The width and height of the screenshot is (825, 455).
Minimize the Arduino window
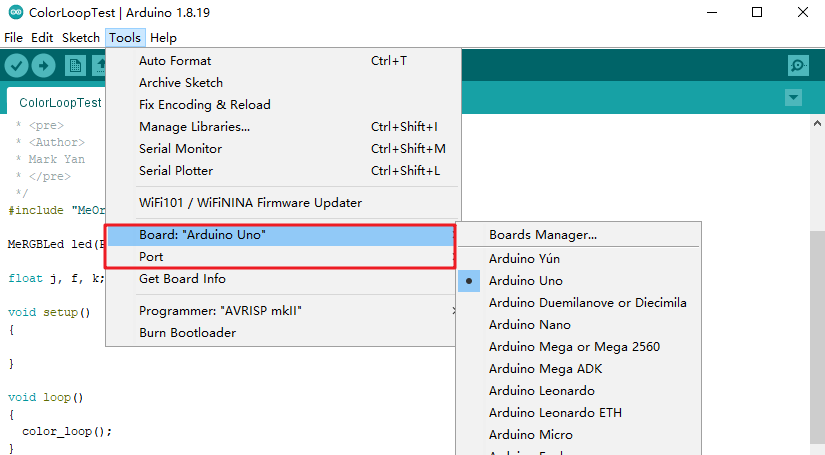(x=711, y=12)
